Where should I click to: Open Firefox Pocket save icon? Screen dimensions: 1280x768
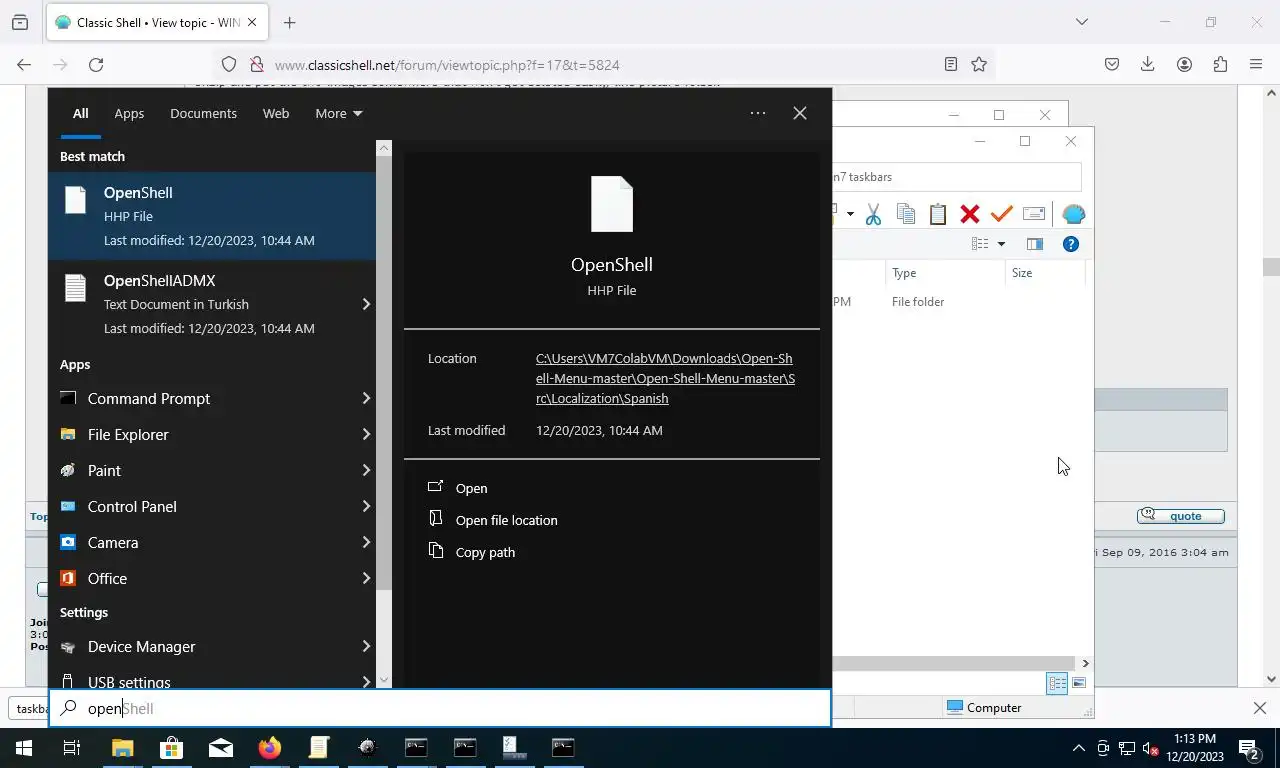click(x=1112, y=64)
